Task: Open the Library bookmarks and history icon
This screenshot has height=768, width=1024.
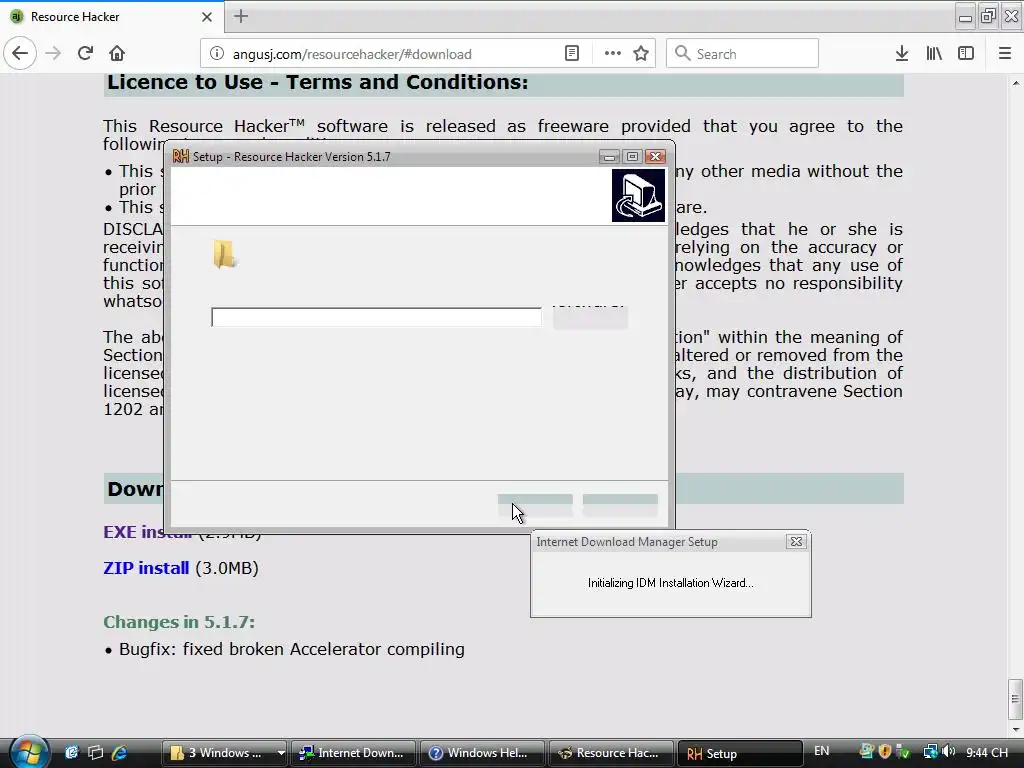Action: click(x=934, y=54)
